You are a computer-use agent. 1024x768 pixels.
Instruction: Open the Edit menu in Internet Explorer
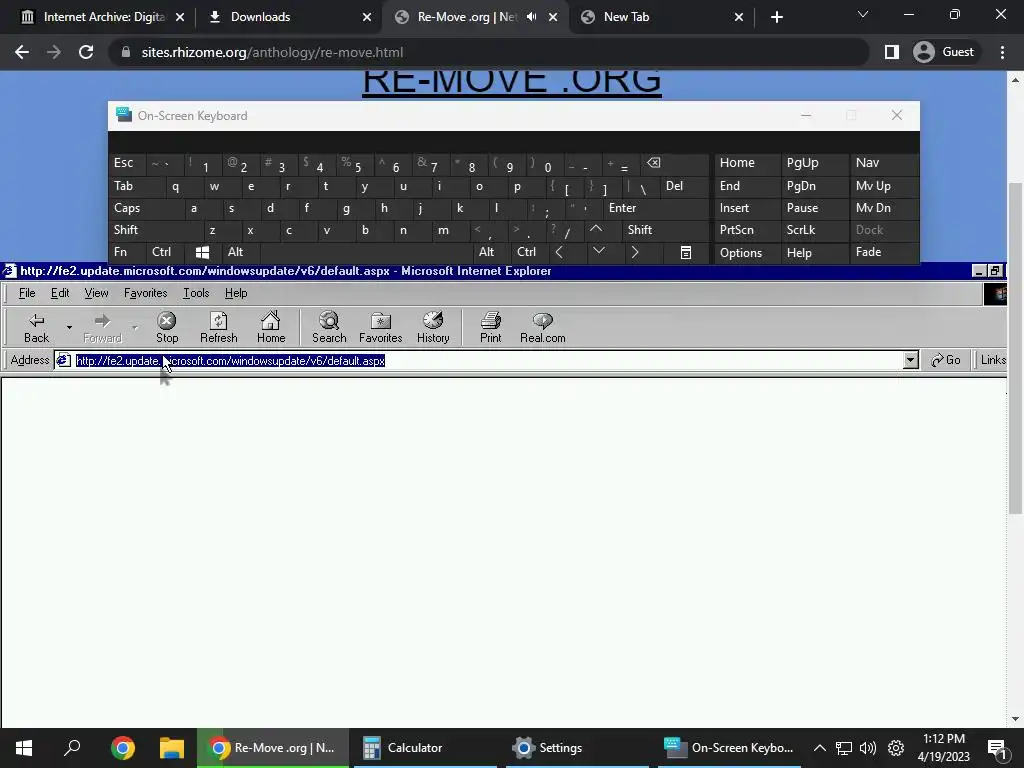pos(60,293)
